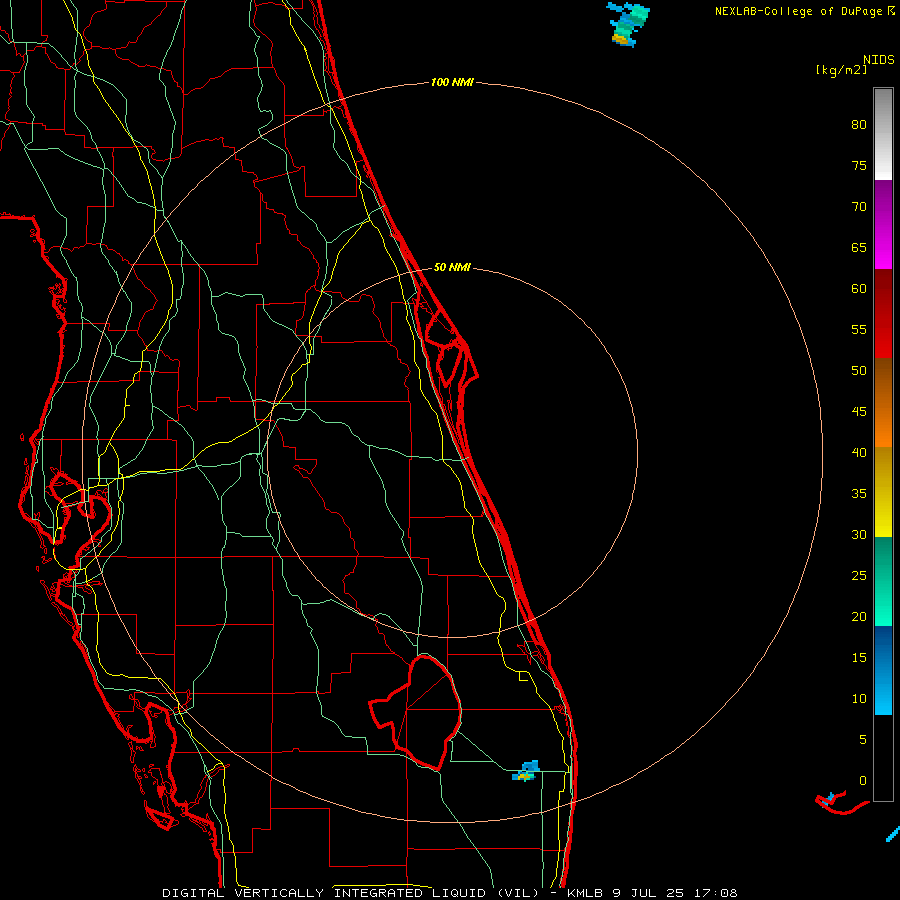The height and width of the screenshot is (900, 900).
Task: Click the 65 value on the color scale
Action: coord(859,248)
